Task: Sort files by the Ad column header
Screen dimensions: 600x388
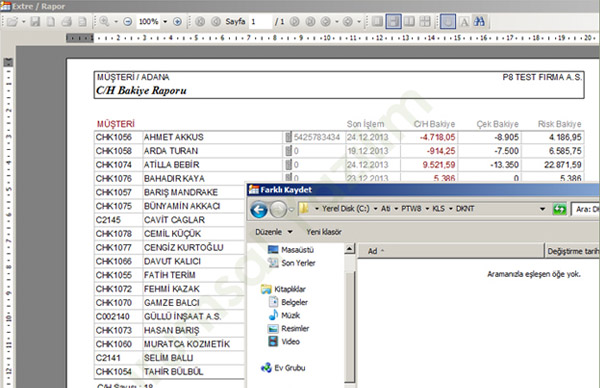Action: [451, 251]
